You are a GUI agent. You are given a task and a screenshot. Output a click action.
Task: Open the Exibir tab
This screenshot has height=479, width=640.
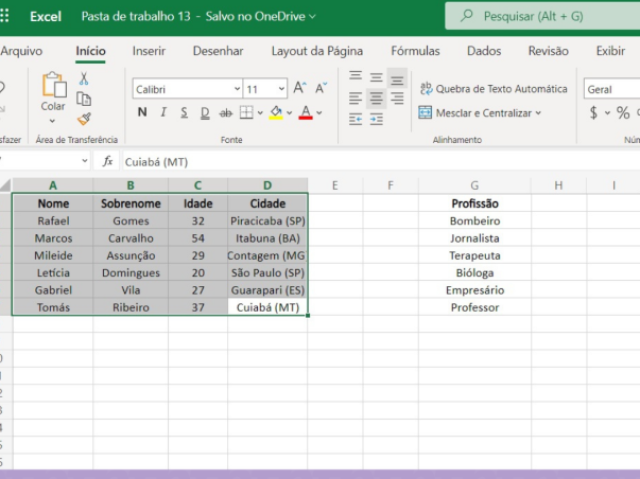click(611, 51)
